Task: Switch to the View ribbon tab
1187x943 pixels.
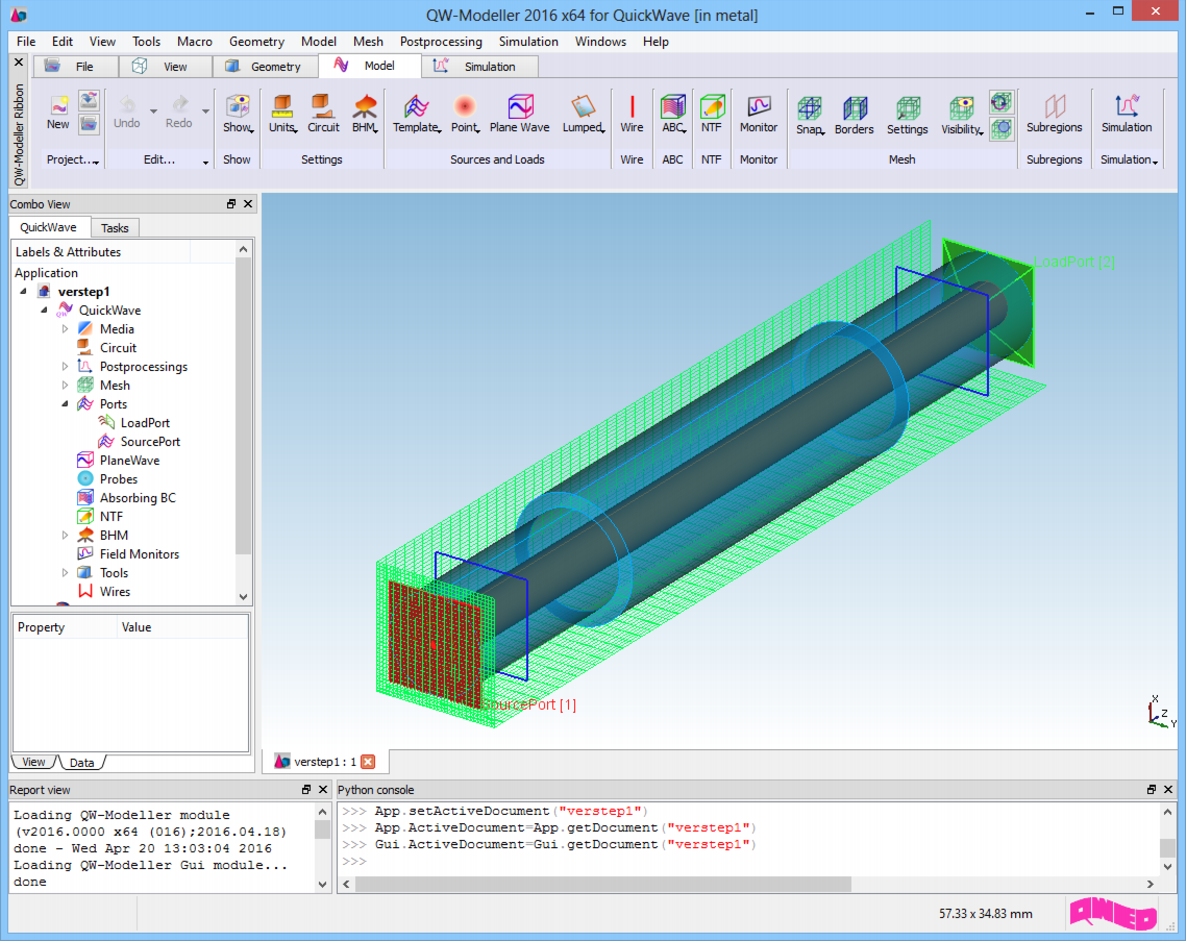Action: coord(165,67)
